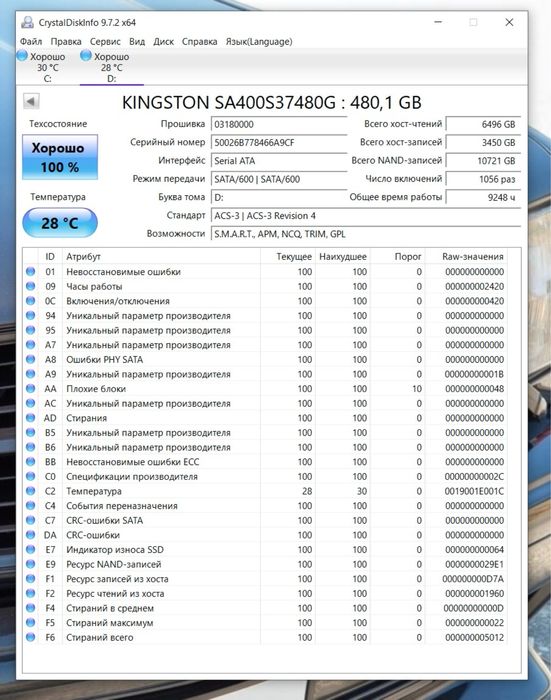
Task: Click the status dot of attribute A8 Ошибки PHY SATA
Action: 30,359
